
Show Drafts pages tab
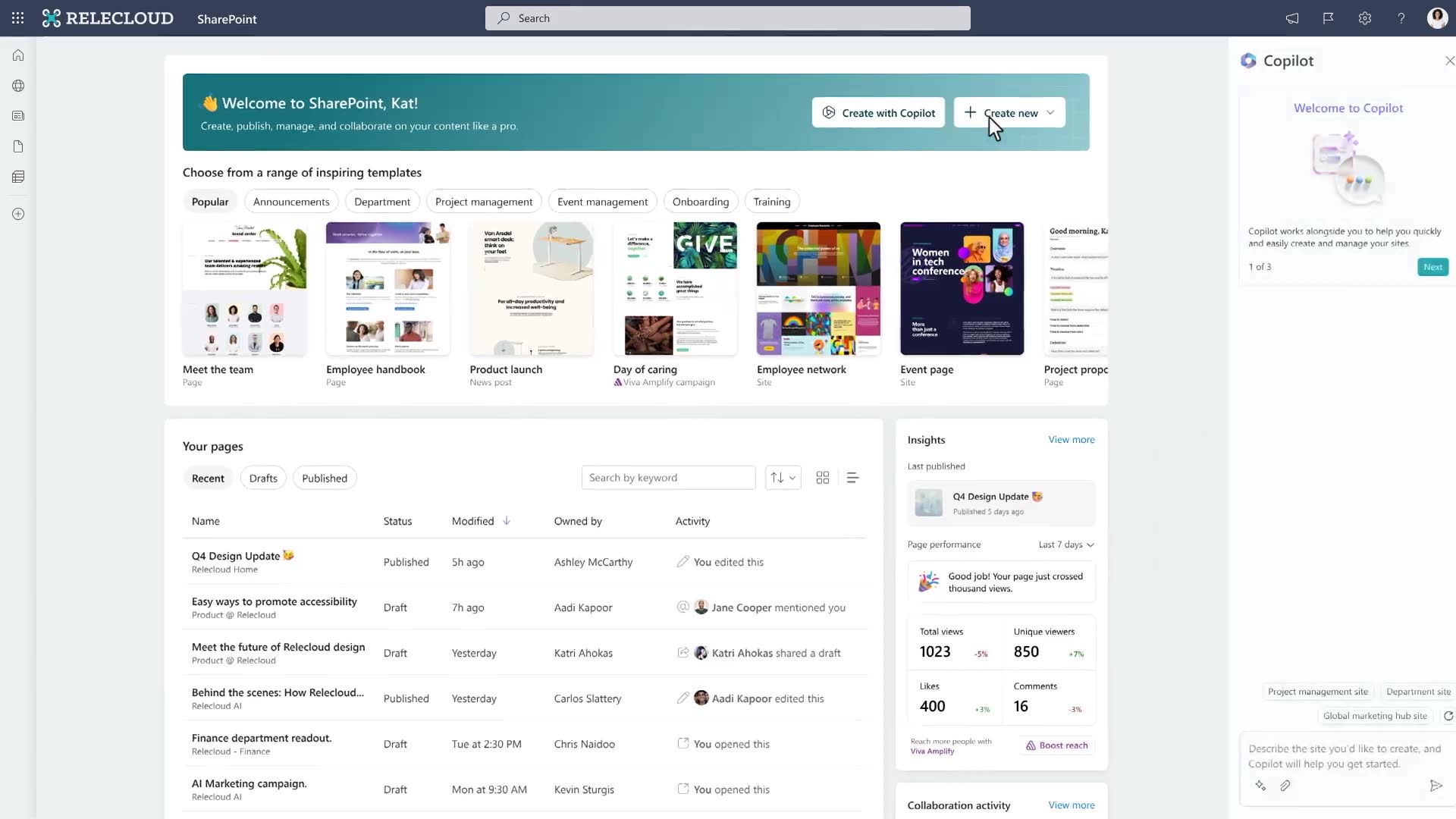coord(263,478)
